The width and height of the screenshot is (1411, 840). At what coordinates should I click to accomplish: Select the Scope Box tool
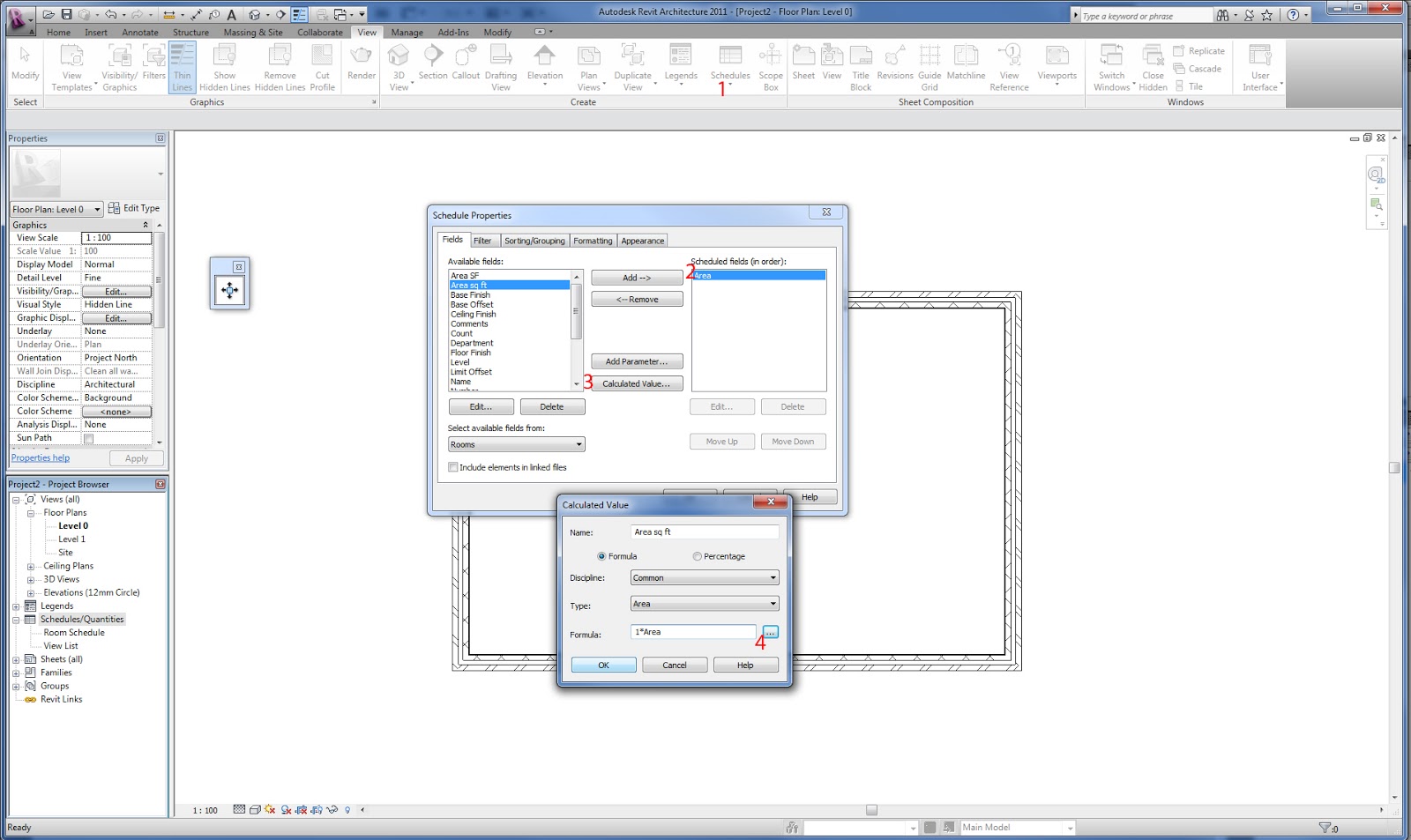pos(770,66)
